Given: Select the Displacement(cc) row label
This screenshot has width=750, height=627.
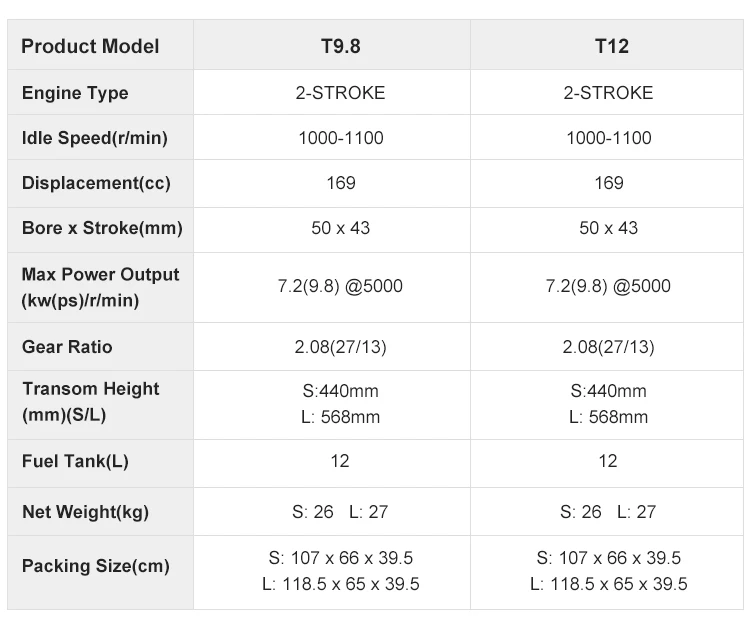Looking at the screenshot, I should click(96, 183).
